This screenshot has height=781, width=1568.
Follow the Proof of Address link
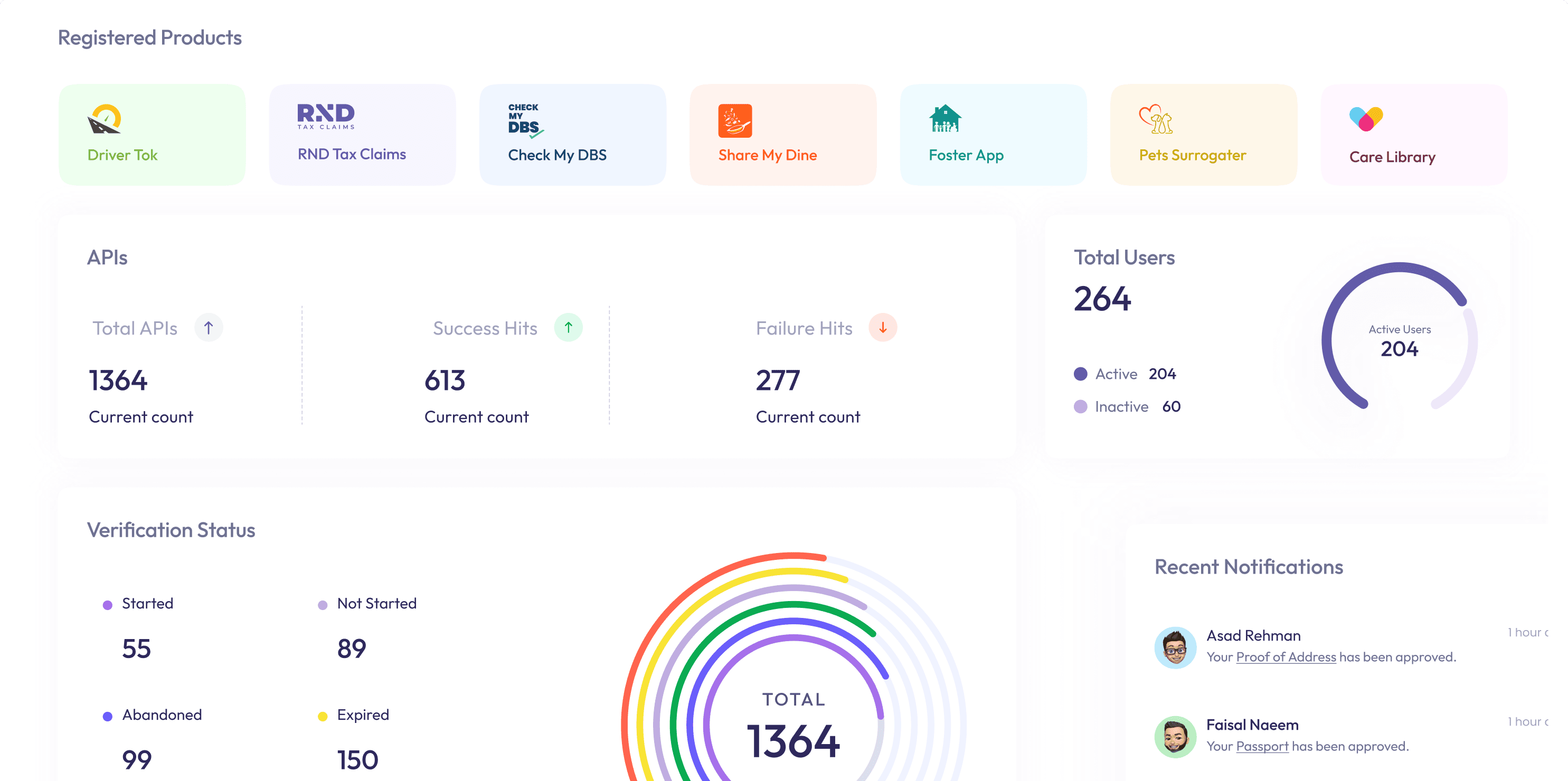click(1286, 657)
